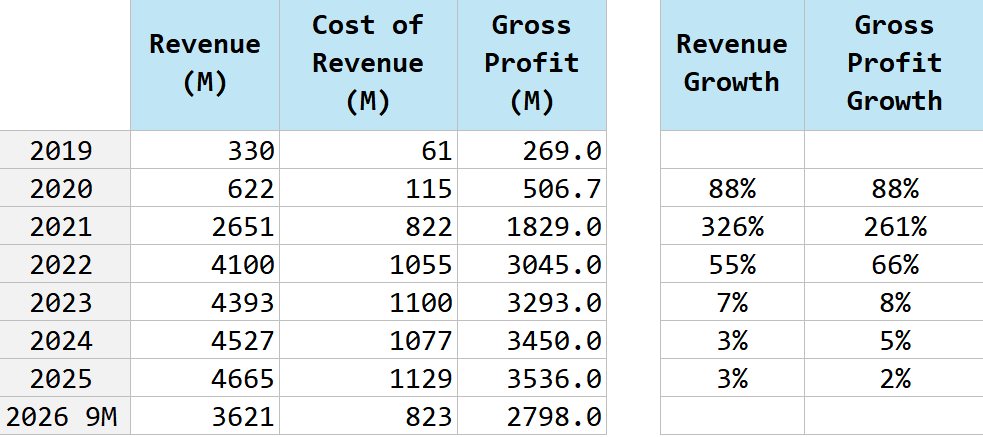Screen dimensions: 983x437
Task: Select 2021 revenue cell showing 2651
Action: click(205, 227)
